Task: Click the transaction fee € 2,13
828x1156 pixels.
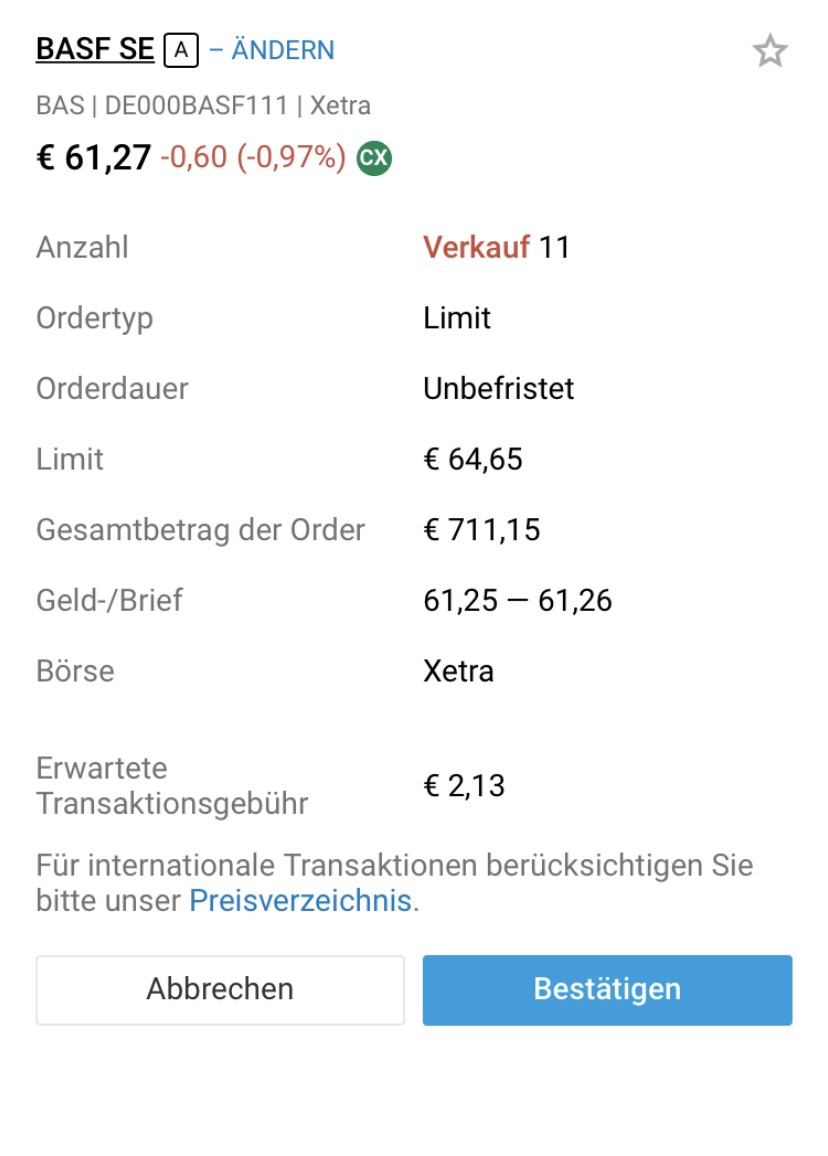Action: point(464,786)
